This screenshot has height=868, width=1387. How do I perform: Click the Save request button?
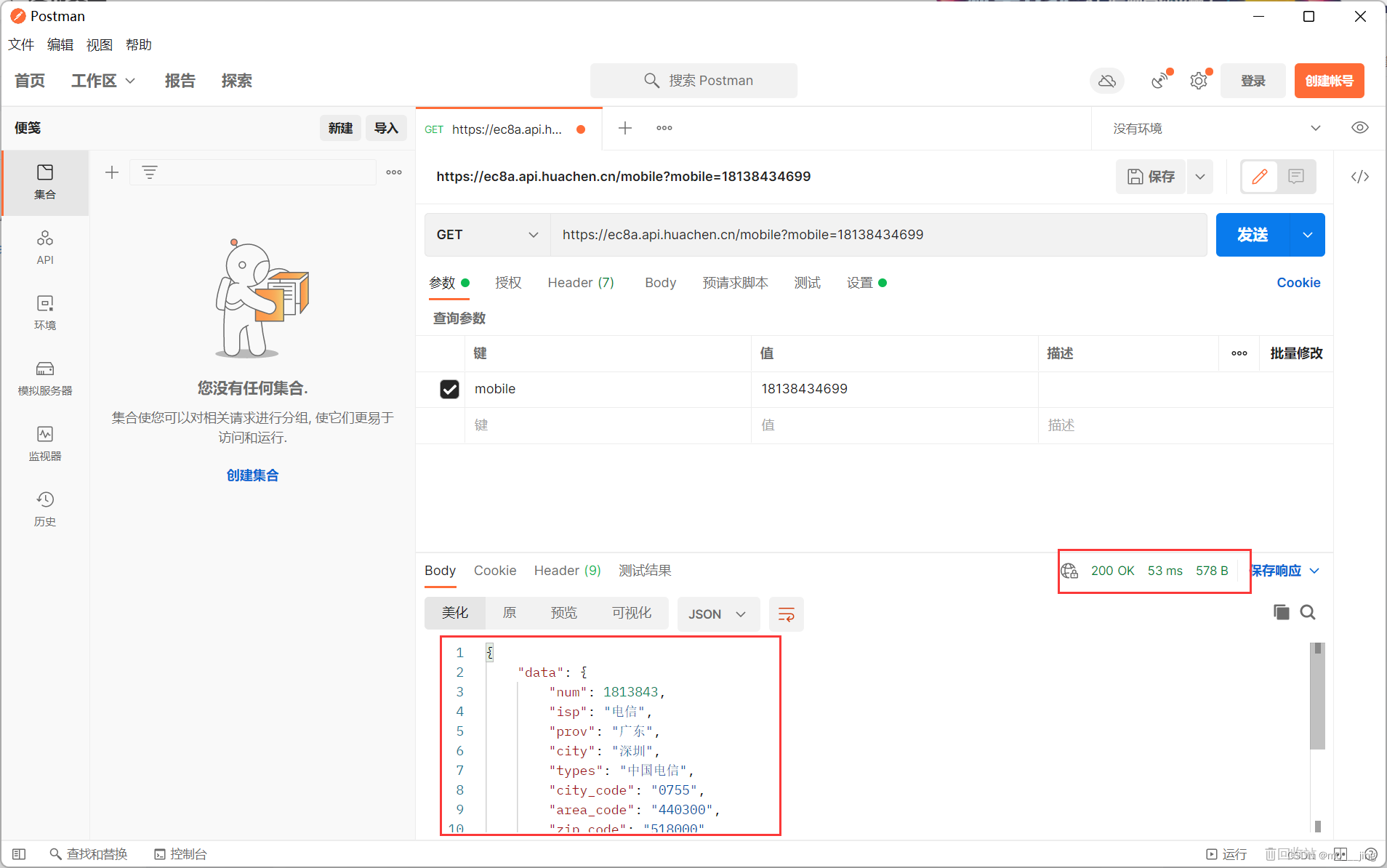pyautogui.click(x=1151, y=177)
